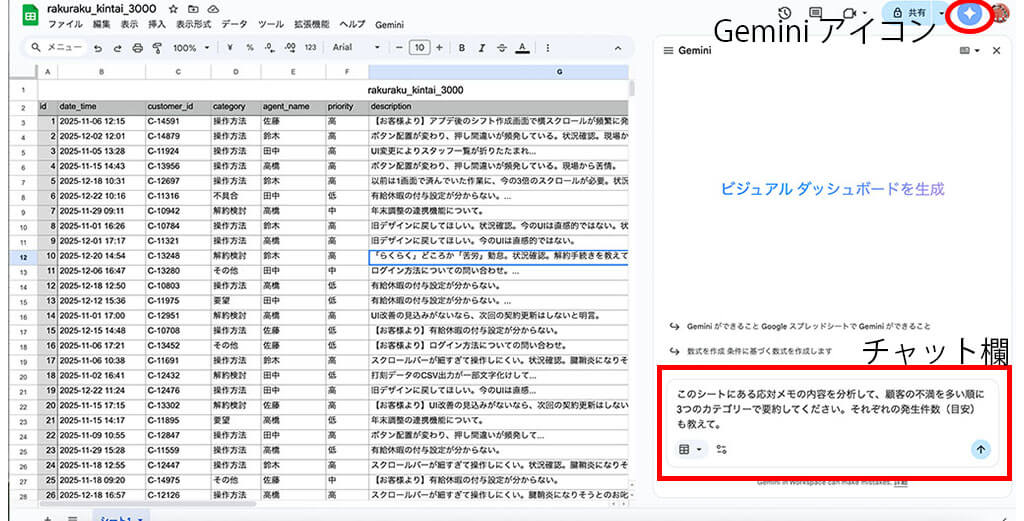Open the ファイル menu
Screen dimensions: 1024x521
65,25
